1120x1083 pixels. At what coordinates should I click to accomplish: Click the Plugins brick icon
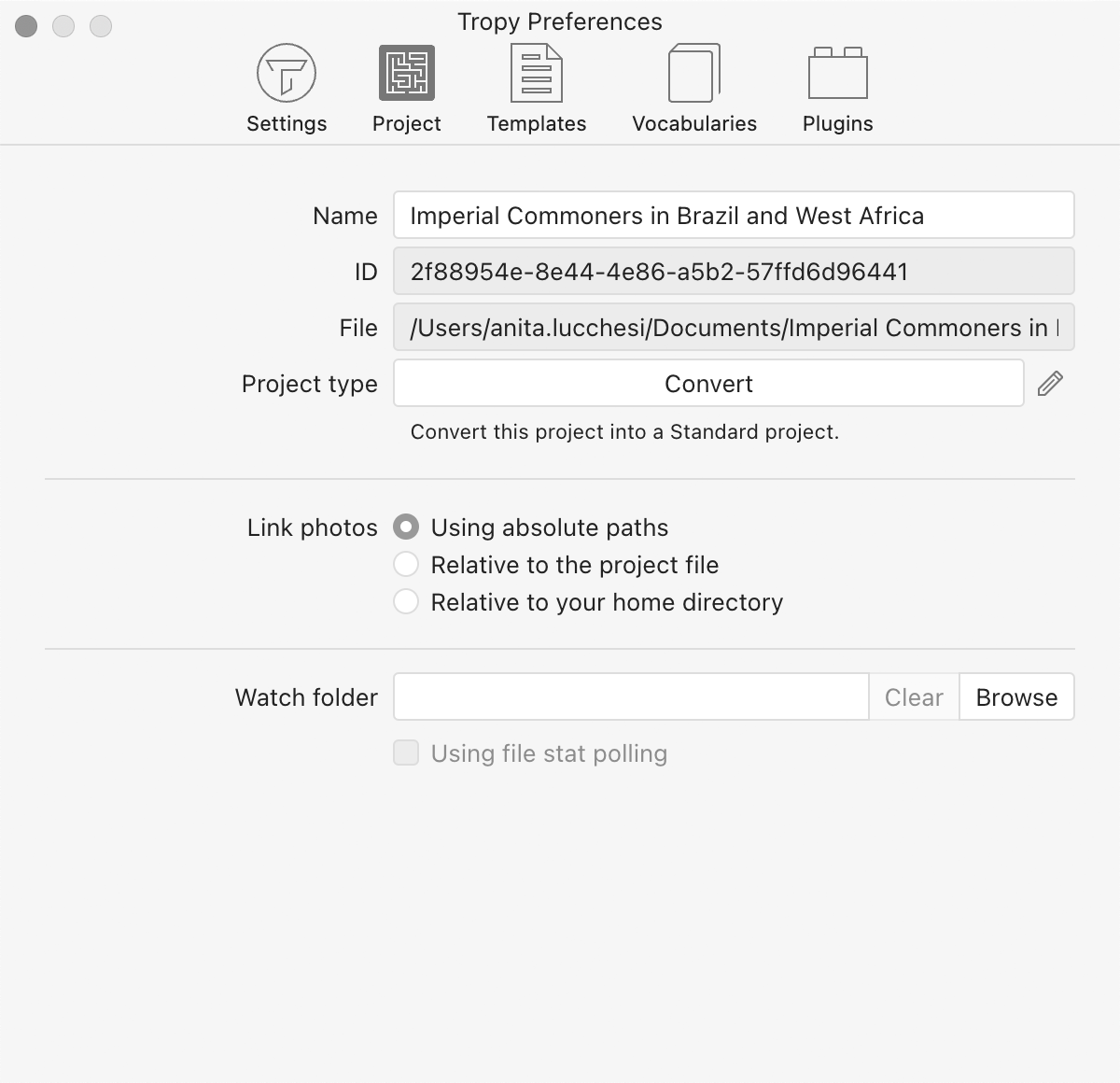coord(836,72)
